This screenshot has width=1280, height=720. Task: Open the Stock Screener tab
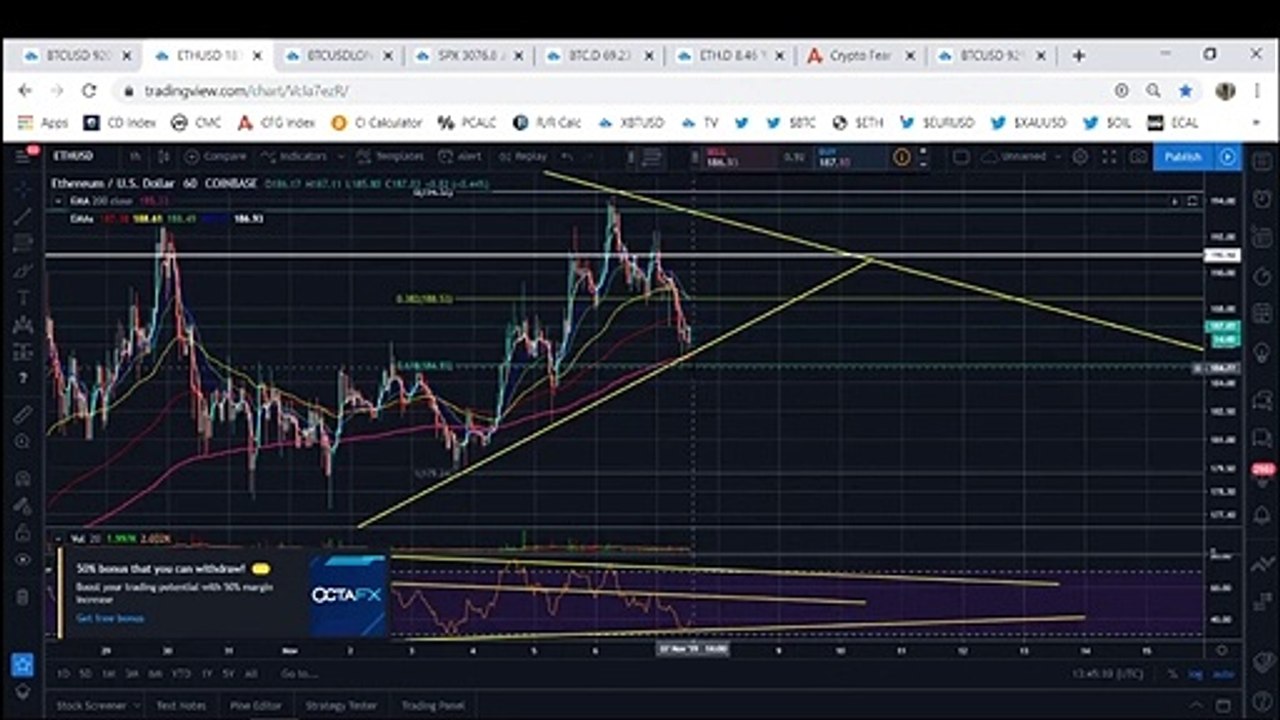[x=91, y=705]
